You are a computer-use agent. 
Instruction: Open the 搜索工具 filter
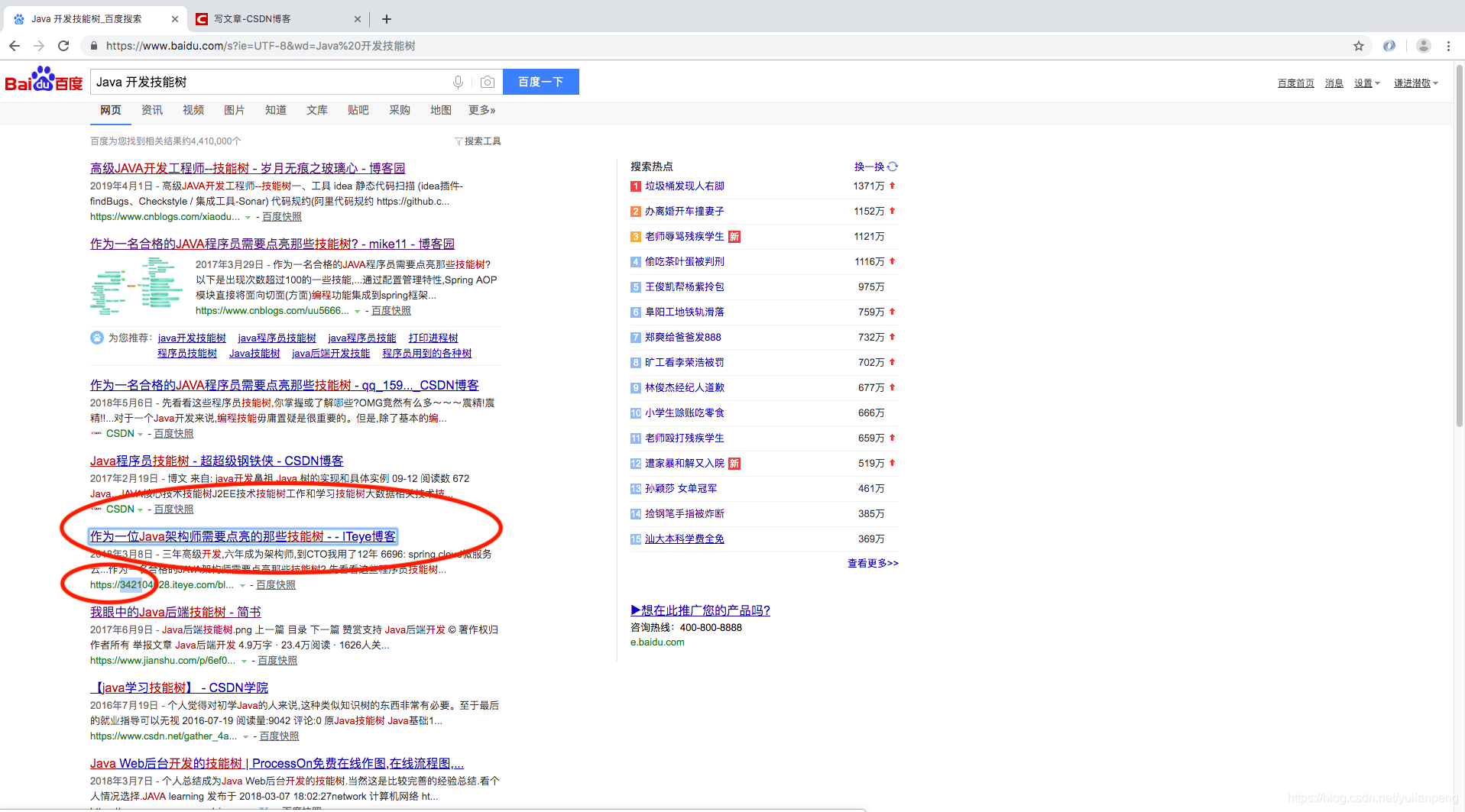click(478, 141)
